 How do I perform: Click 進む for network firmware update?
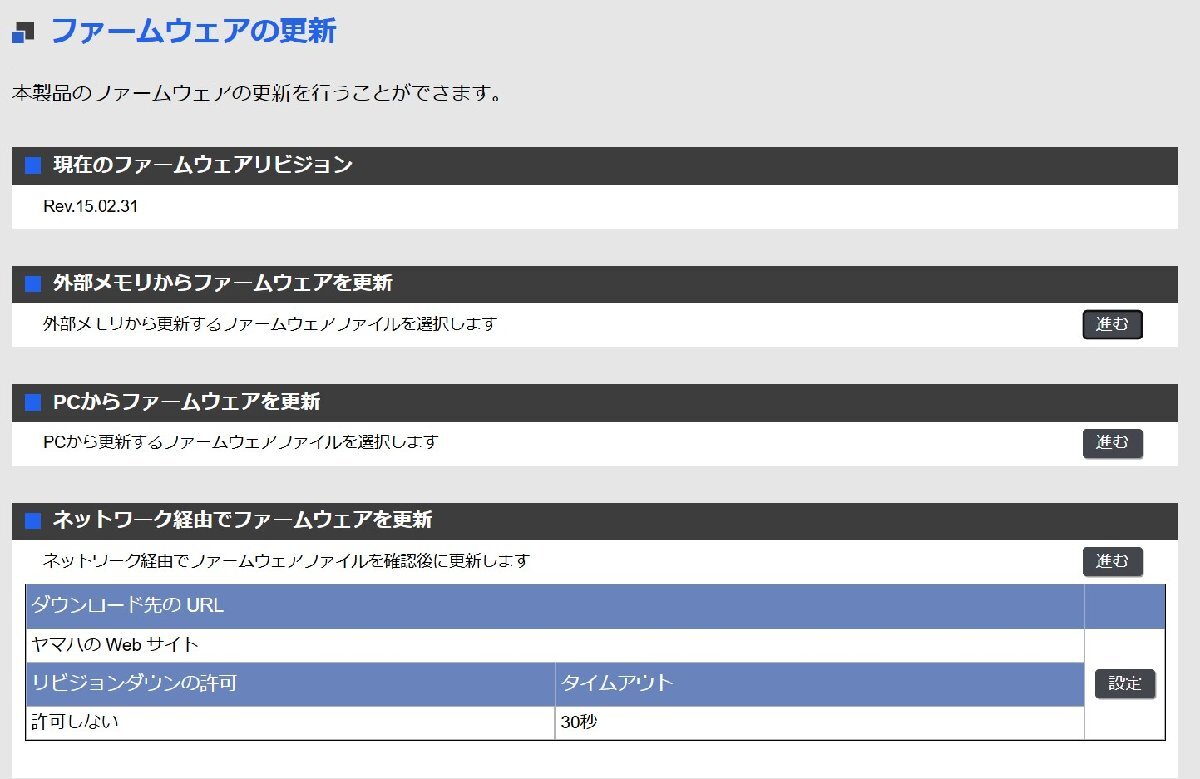tap(1112, 562)
